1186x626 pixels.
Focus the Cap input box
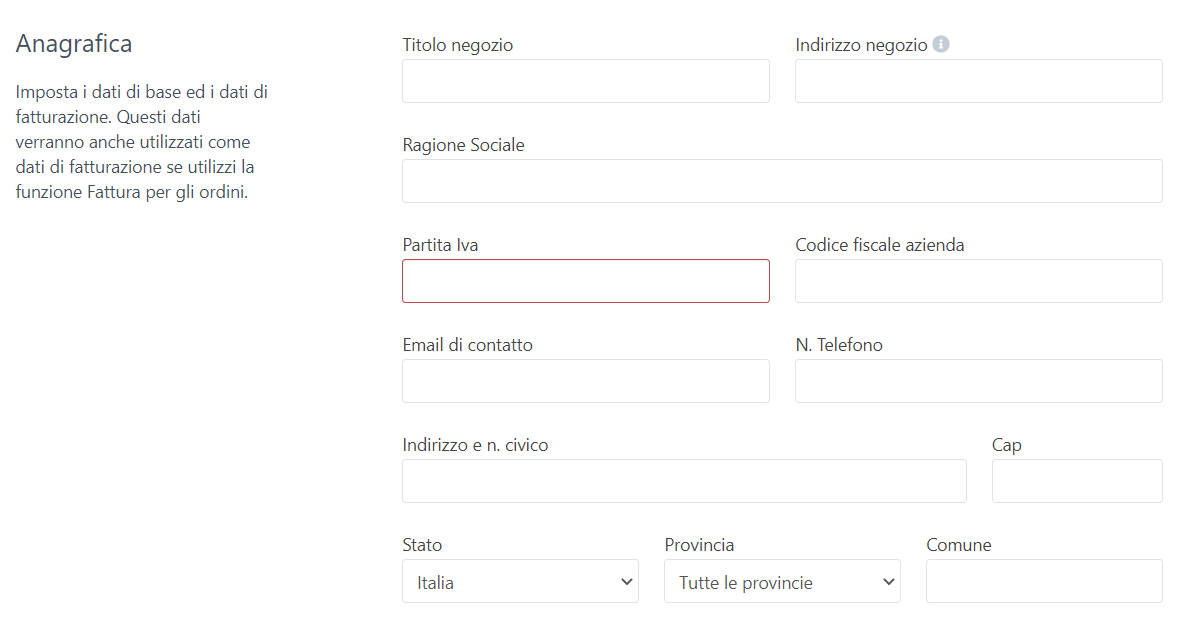1077,481
